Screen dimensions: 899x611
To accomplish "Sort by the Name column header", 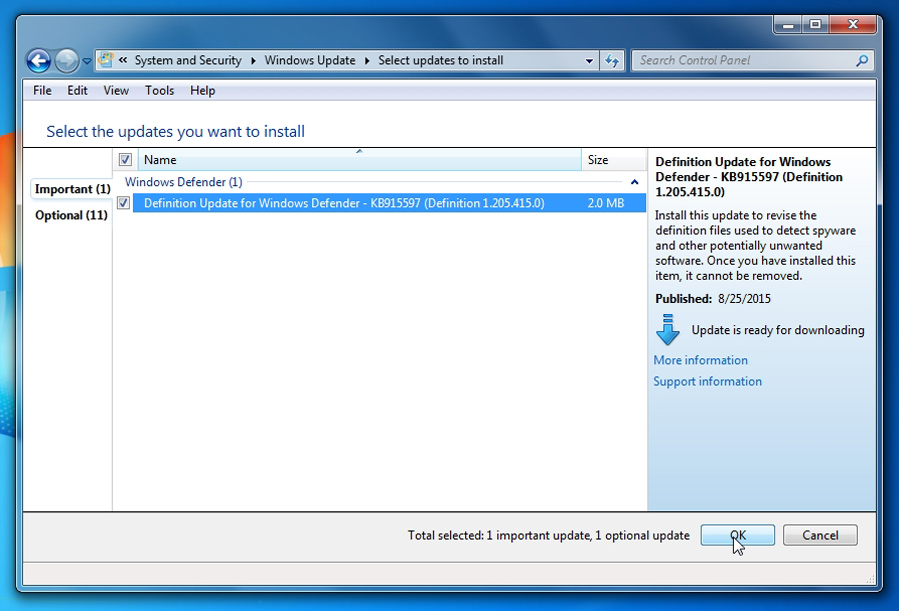I will tap(359, 159).
